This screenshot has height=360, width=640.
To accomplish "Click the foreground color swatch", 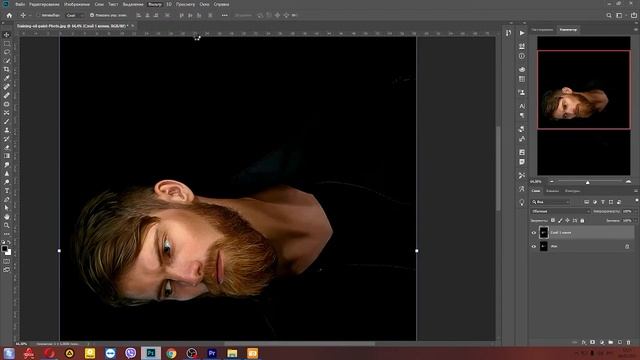I will 4,249.
